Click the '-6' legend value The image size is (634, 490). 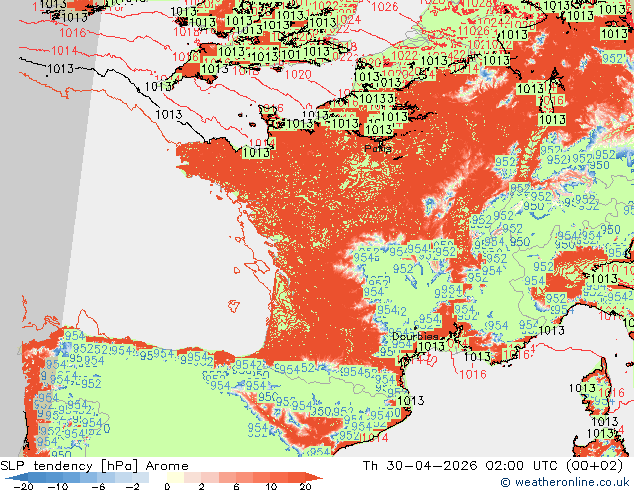pyautogui.click(x=97, y=487)
